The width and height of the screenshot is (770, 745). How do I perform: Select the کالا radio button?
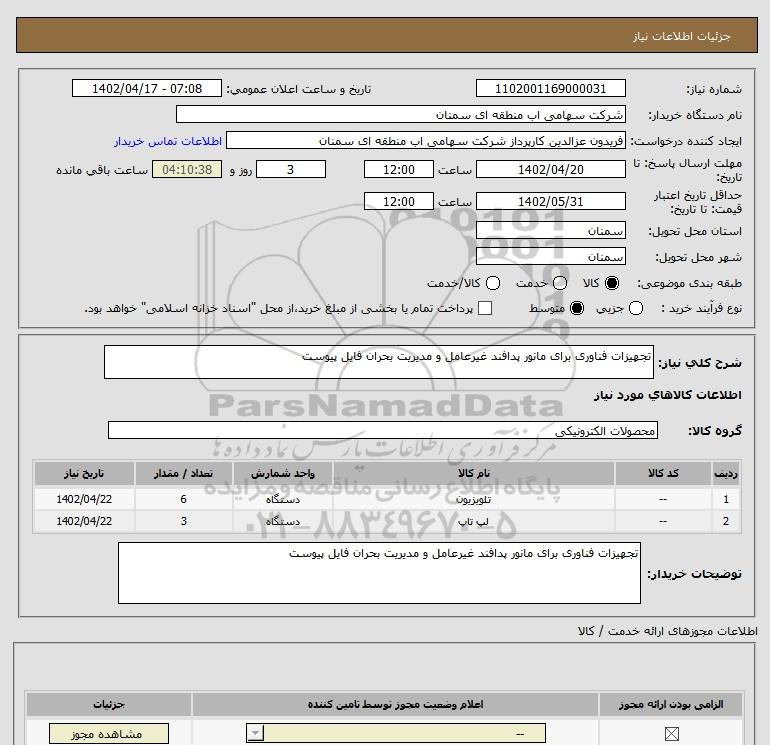click(612, 283)
